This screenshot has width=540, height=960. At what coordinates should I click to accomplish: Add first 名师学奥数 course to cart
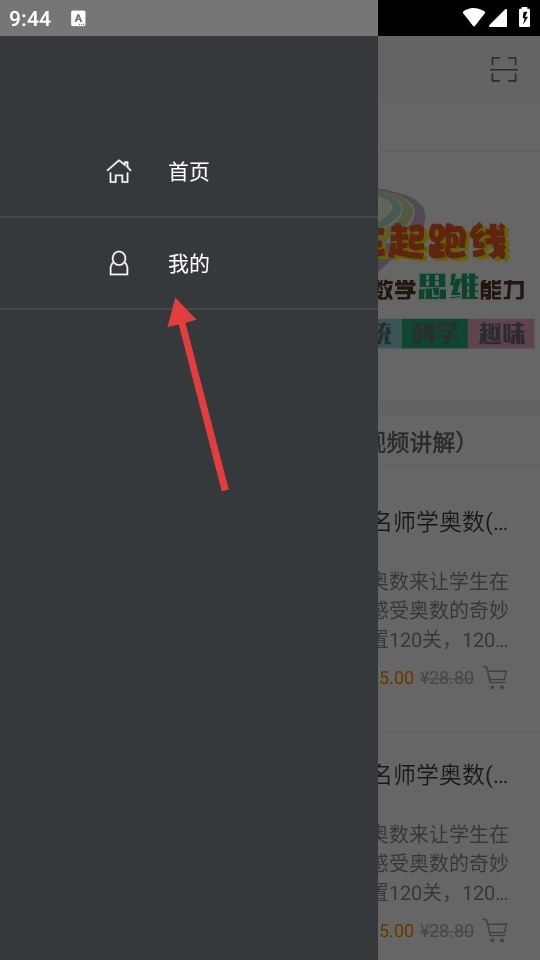(x=495, y=677)
